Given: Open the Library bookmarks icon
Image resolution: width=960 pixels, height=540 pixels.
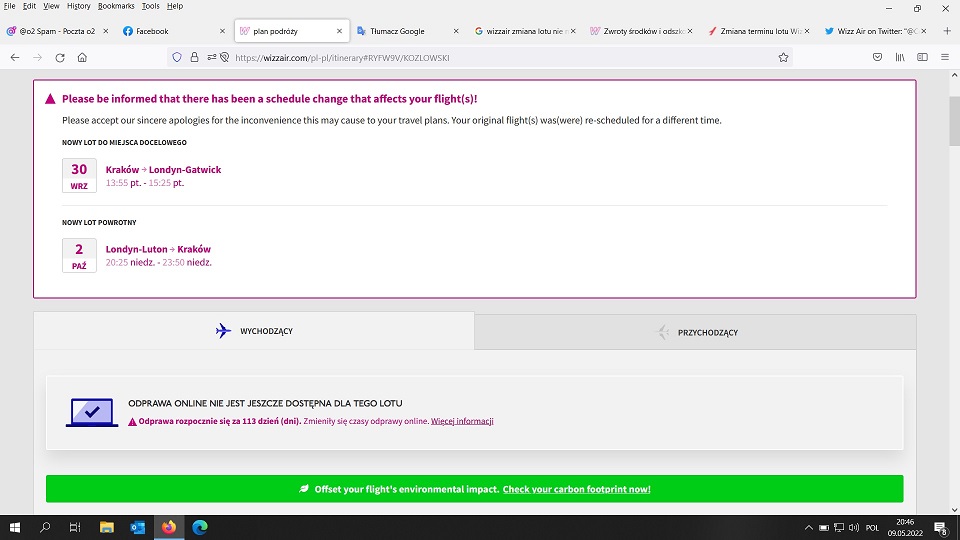Looking at the screenshot, I should 900,58.
